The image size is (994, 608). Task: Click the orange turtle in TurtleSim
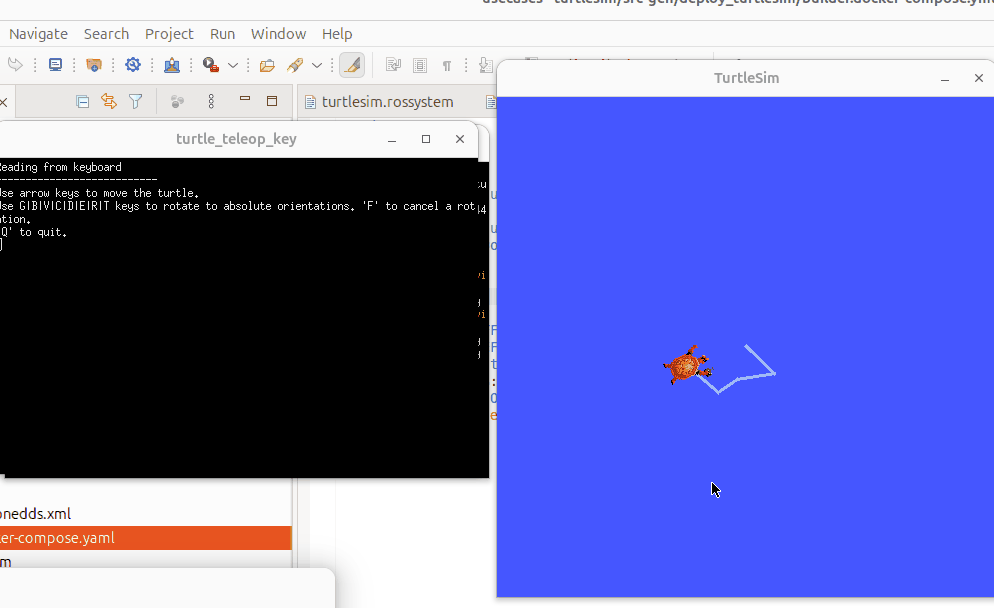687,366
